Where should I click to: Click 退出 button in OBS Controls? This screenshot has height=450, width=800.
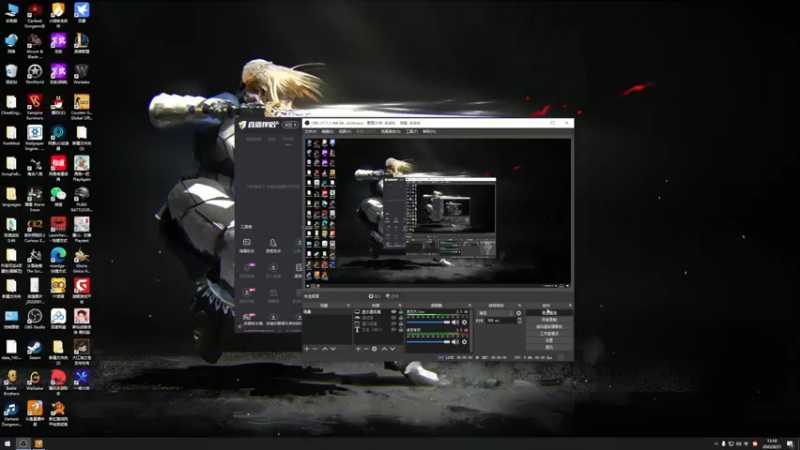tap(549, 347)
